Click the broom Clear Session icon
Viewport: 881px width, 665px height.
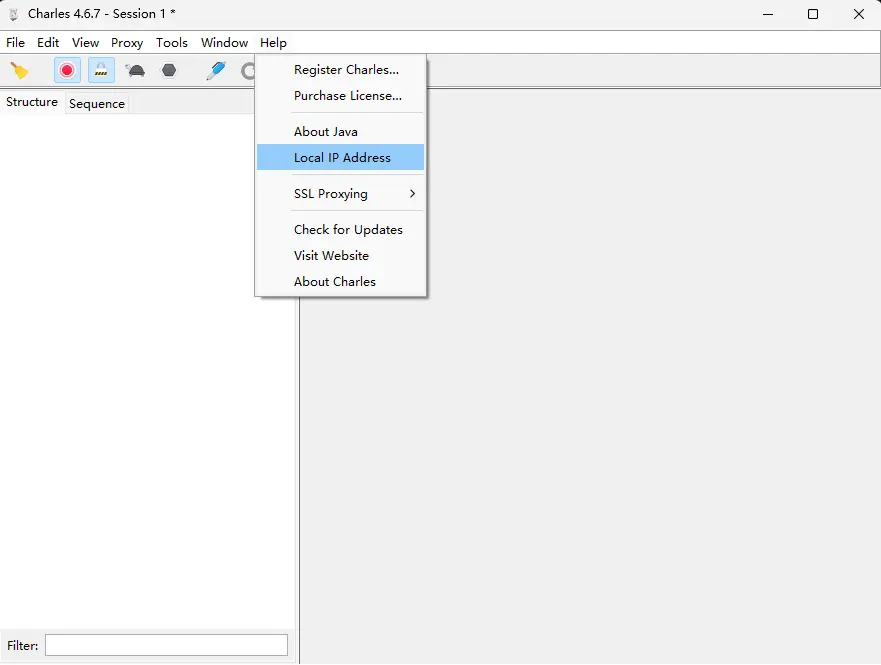[20, 71]
